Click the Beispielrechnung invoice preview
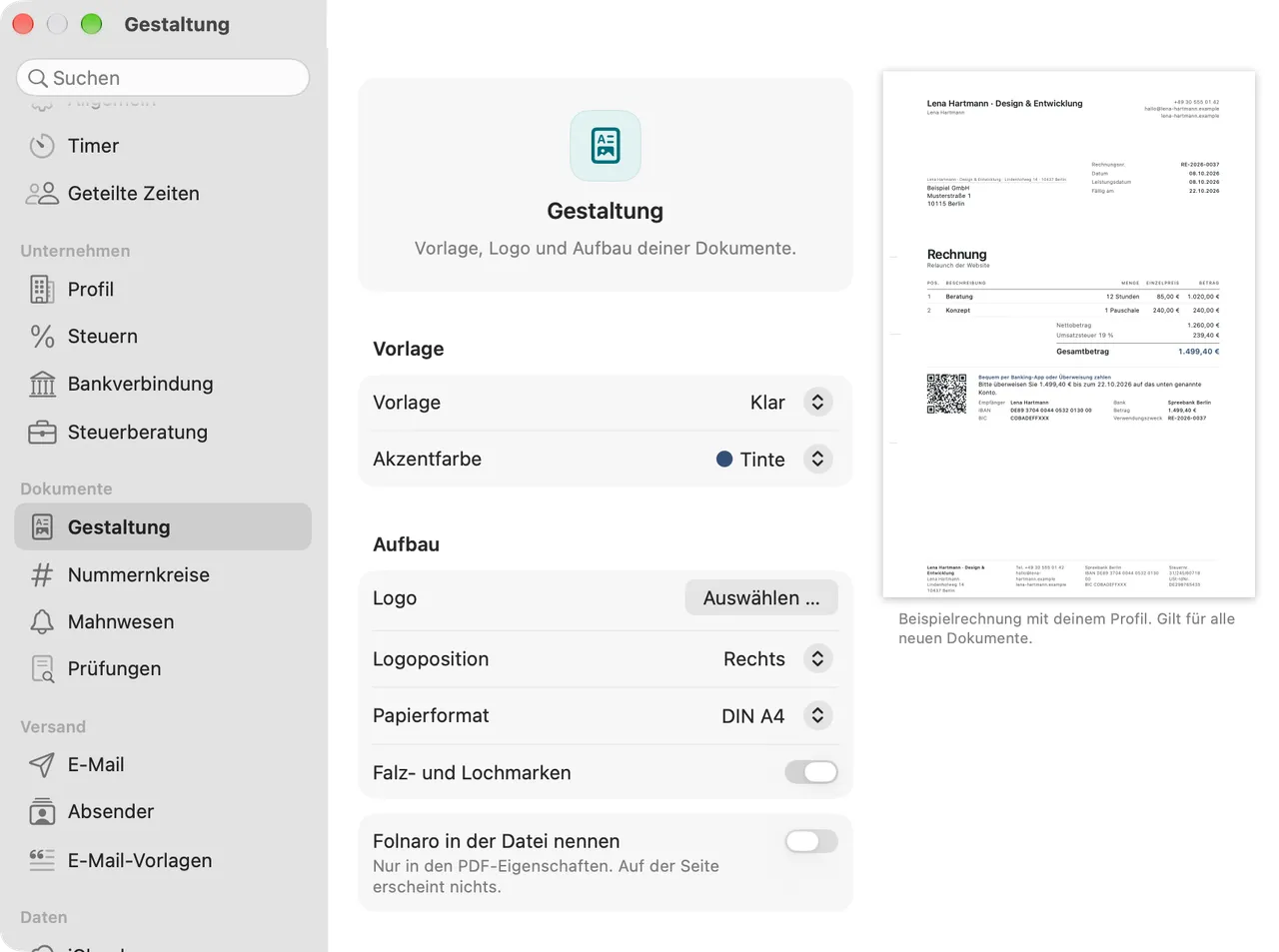 click(x=1069, y=335)
